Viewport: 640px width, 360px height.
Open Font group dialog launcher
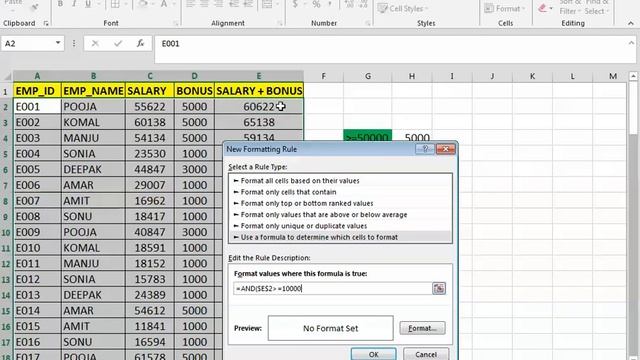pos(176,24)
